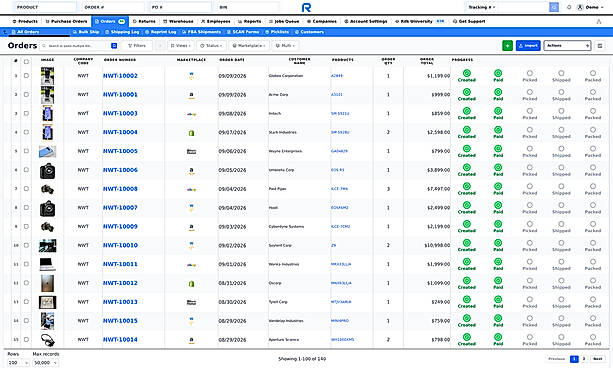Click the laptop thumbnail for NWT-10011

(47, 264)
